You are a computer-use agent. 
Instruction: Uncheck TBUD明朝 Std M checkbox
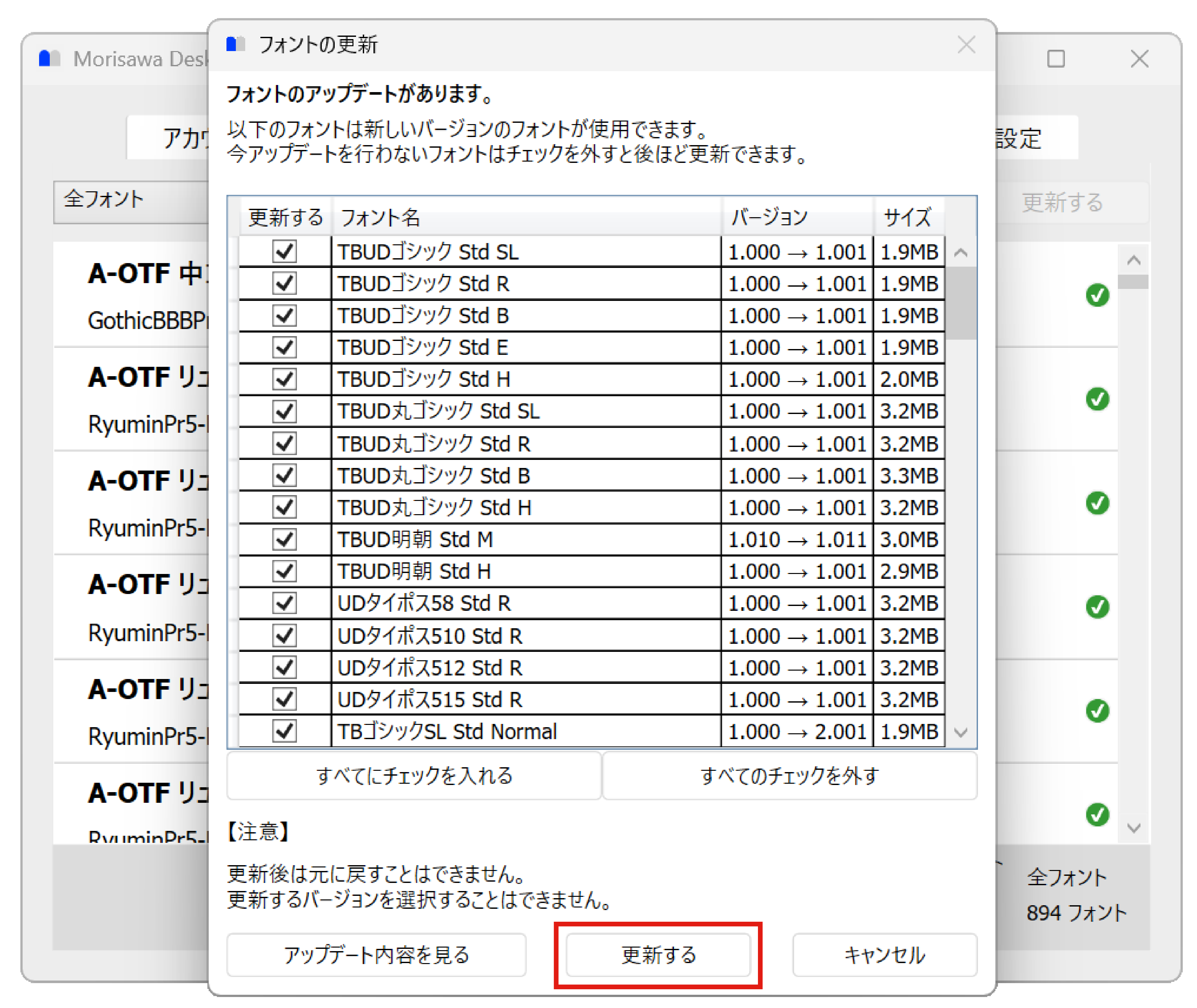[284, 539]
